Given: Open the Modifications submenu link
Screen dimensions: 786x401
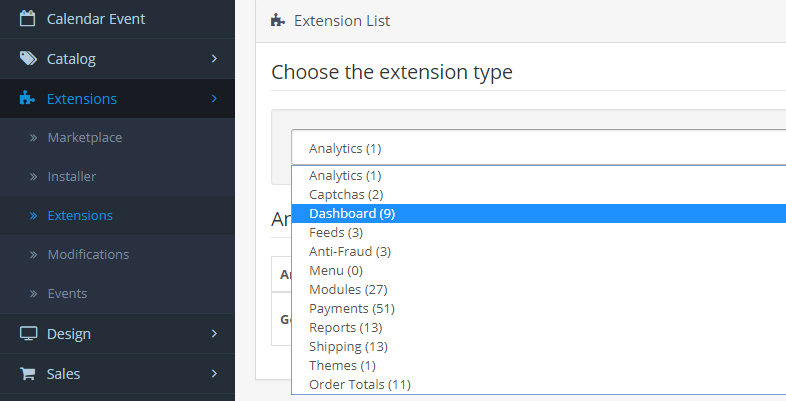Looking at the screenshot, I should [x=88, y=255].
